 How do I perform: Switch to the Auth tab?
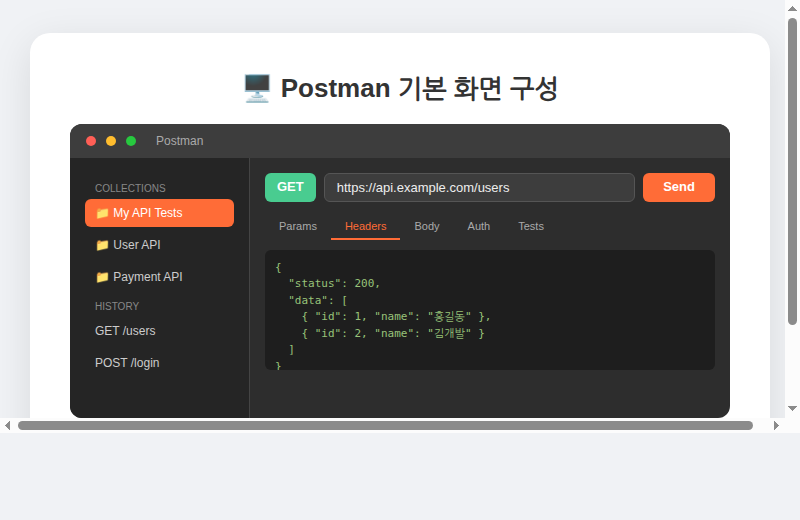click(479, 226)
